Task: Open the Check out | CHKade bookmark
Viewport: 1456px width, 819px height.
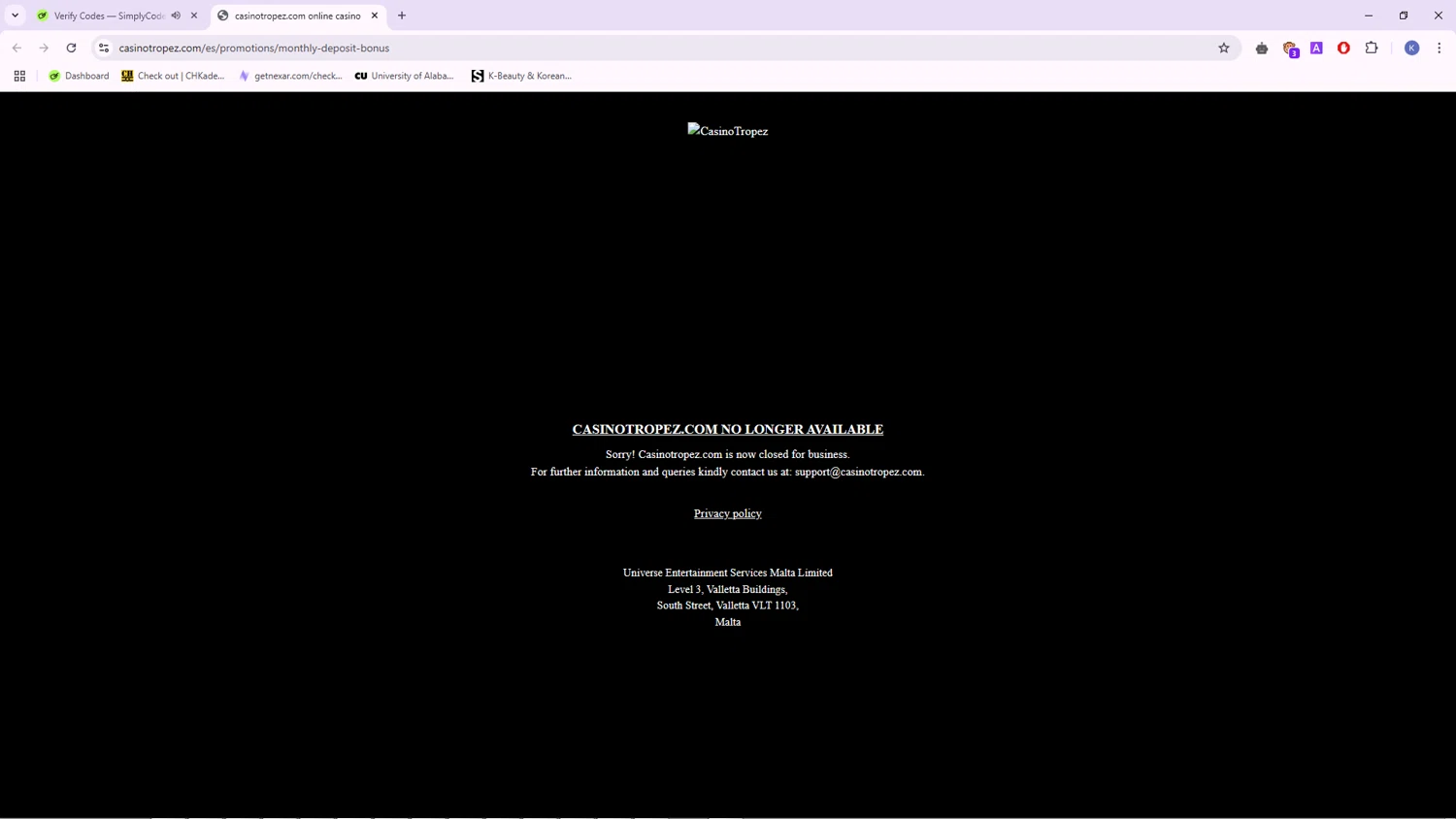Action: click(173, 76)
